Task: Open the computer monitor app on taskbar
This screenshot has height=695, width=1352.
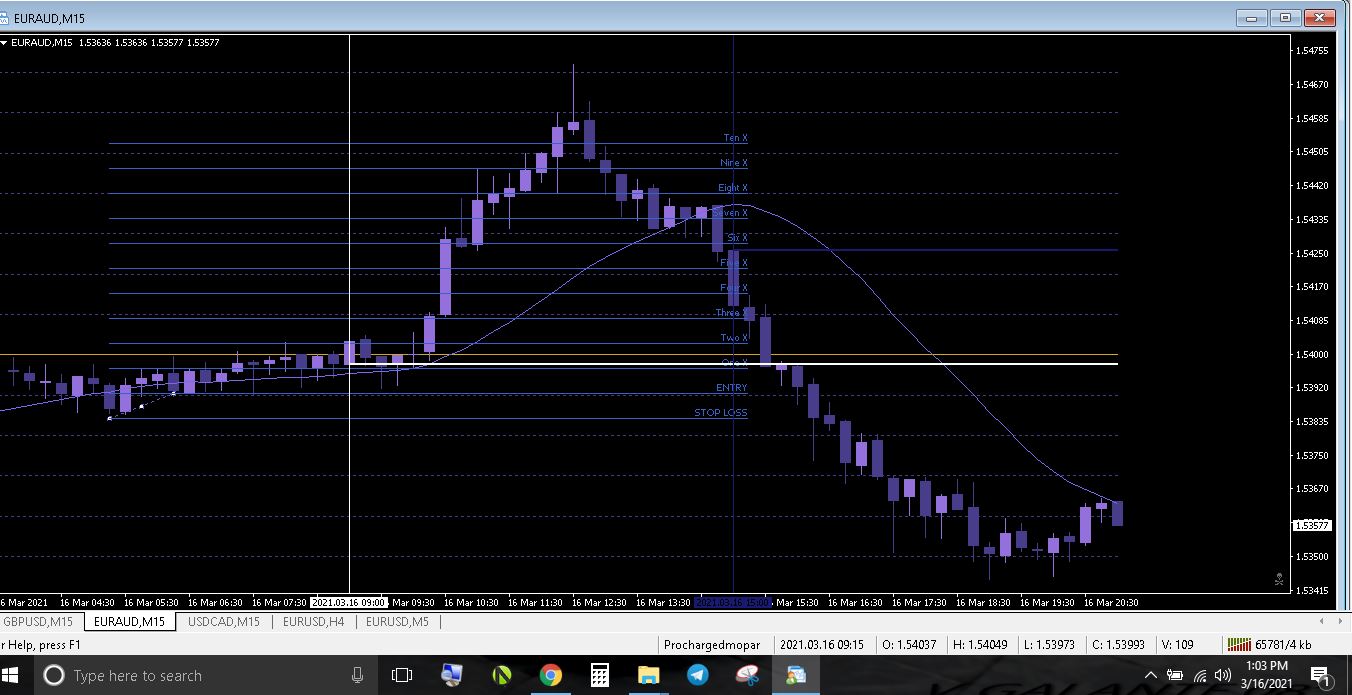Action: point(452,676)
